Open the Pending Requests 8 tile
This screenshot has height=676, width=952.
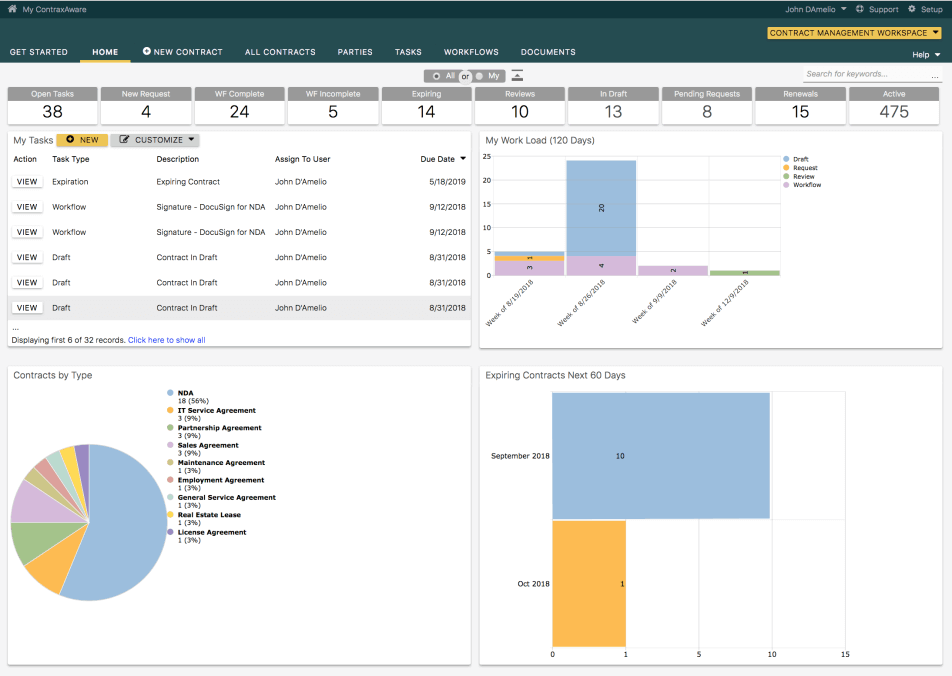point(707,106)
